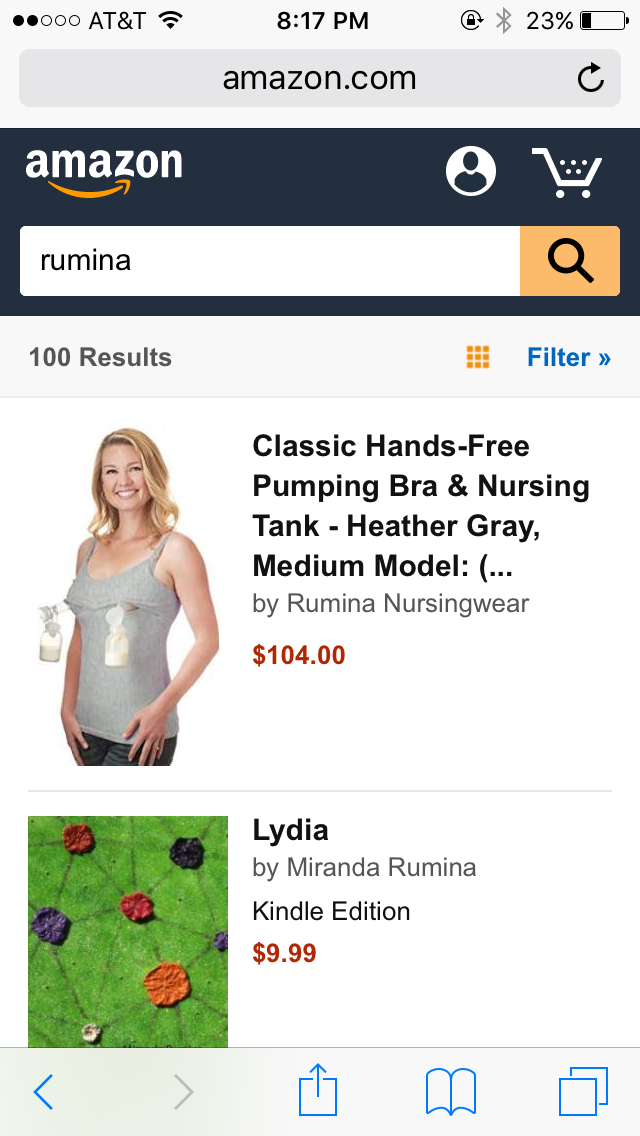The image size is (640, 1136).
Task: Click into the rumina search field
Action: (270, 261)
